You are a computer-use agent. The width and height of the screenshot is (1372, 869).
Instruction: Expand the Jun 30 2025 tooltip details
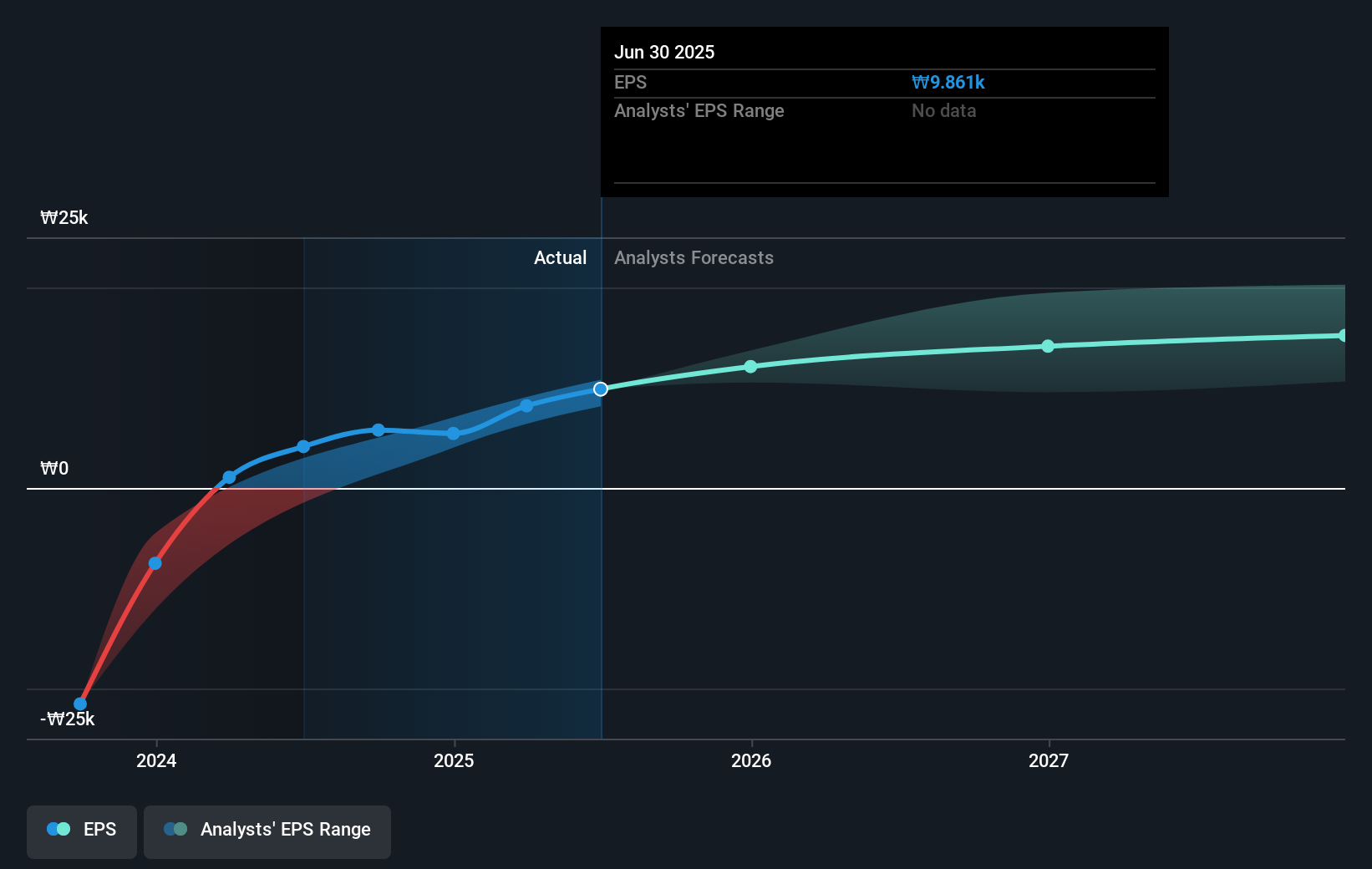point(664,52)
